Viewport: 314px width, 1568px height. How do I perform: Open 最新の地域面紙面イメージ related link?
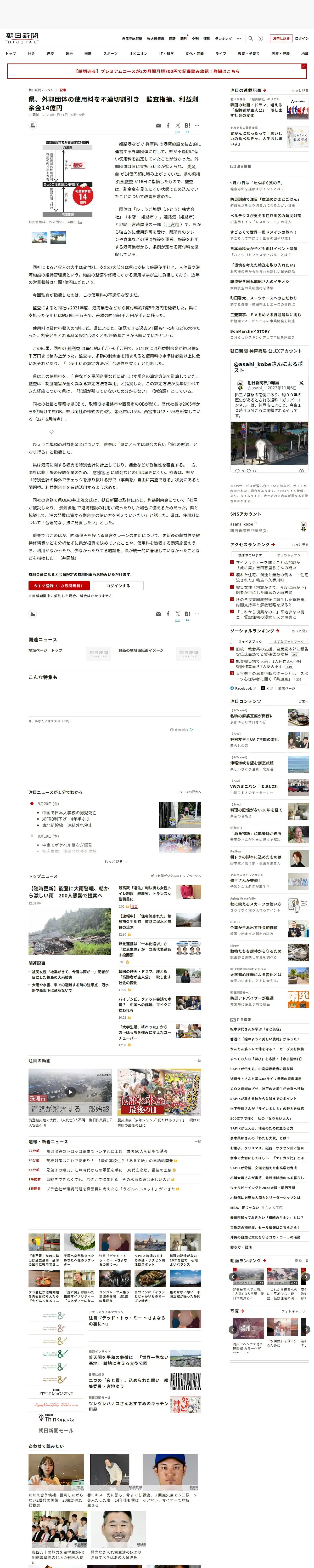pyautogui.click(x=141, y=650)
